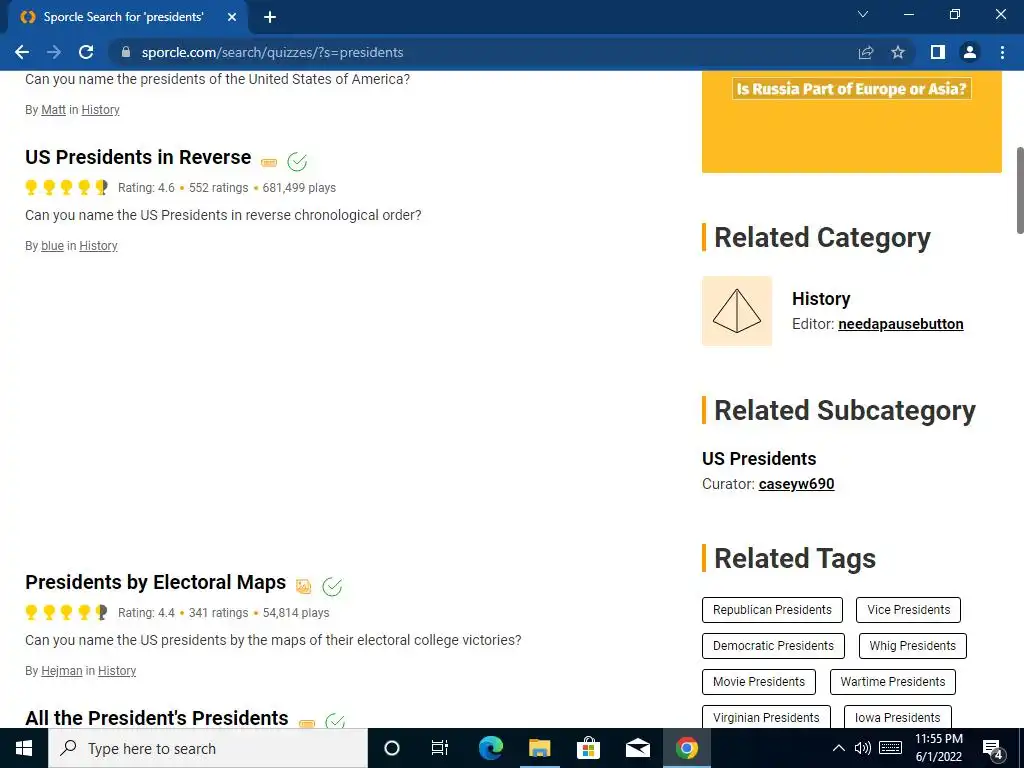Select the Whig Presidents tag
The image size is (1024, 768).
click(913, 646)
